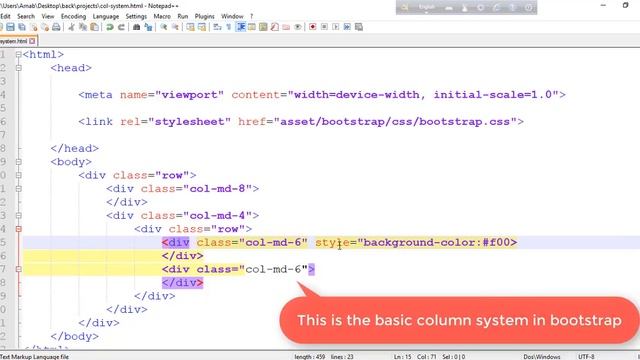Click the Dos\Windows line-ending status
The image size is (640, 360).
coord(542,357)
